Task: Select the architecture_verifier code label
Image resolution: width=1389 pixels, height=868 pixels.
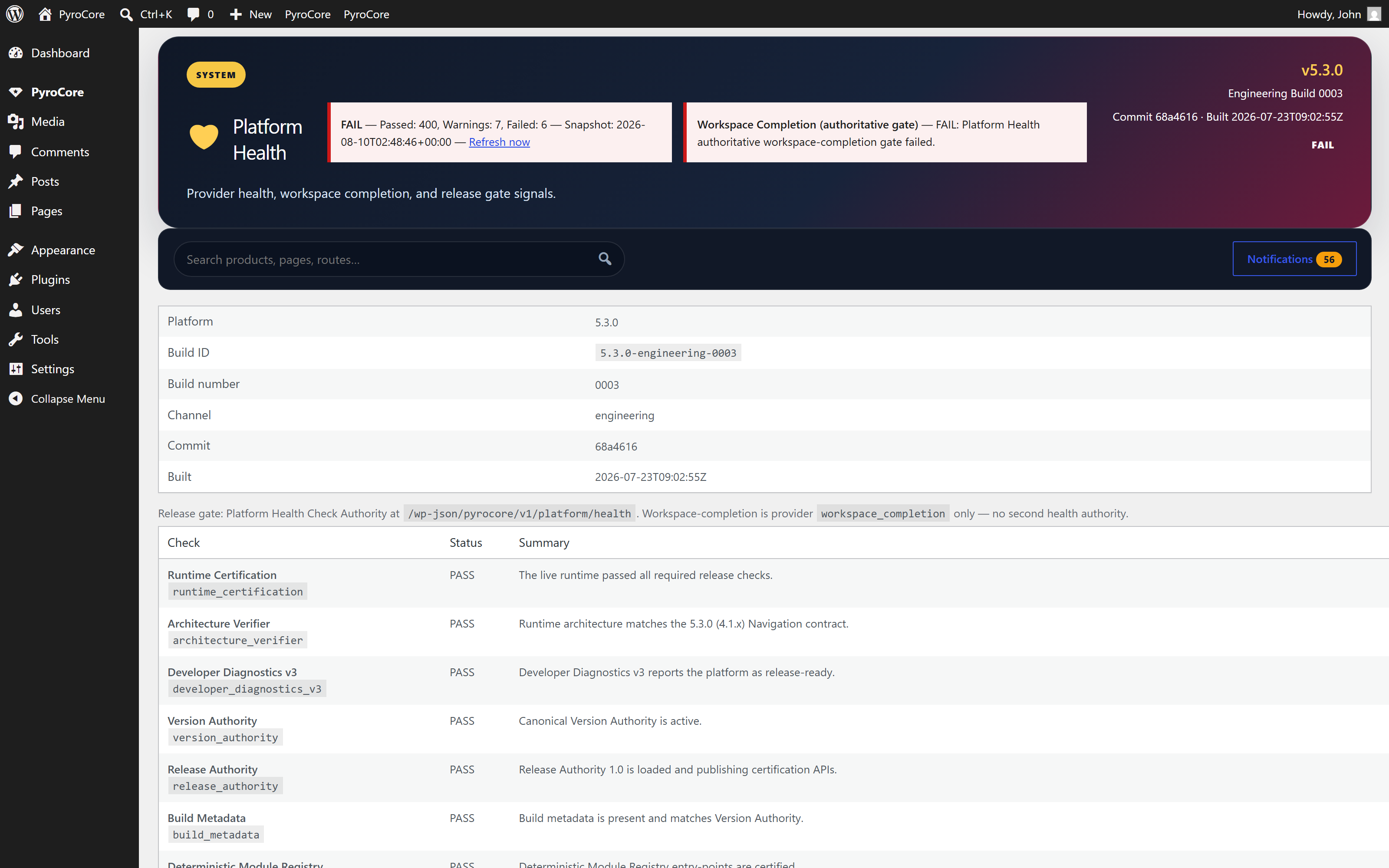Action: 237,641
